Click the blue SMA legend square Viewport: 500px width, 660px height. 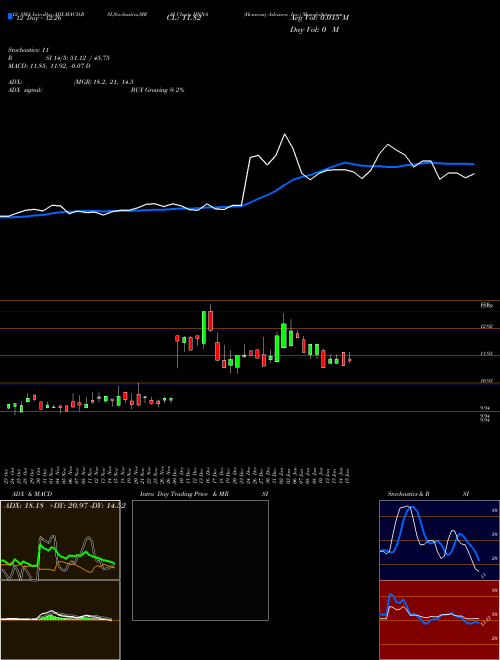(x=11, y=16)
